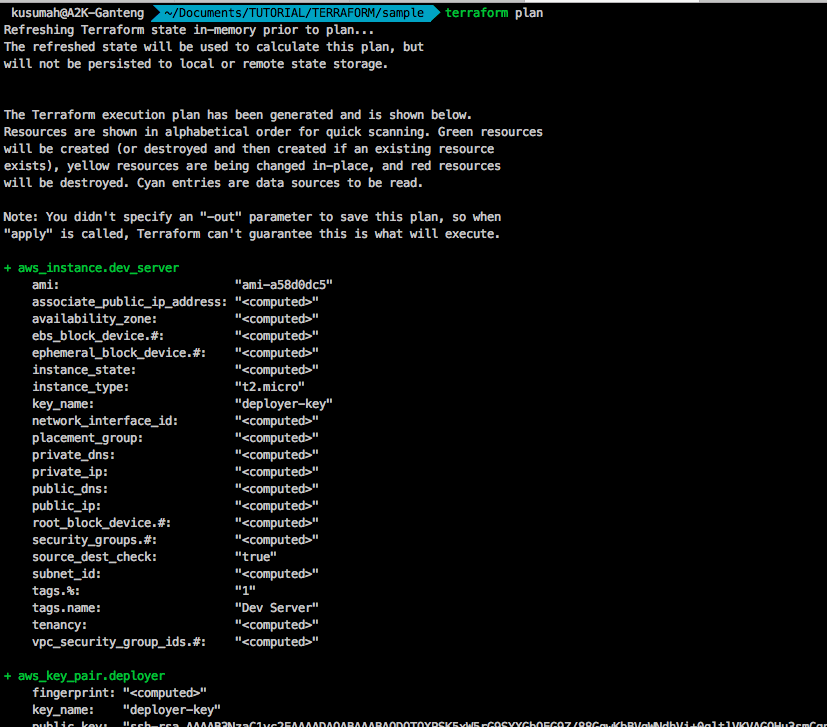Click the subnet_id attribute name

click(x=66, y=574)
